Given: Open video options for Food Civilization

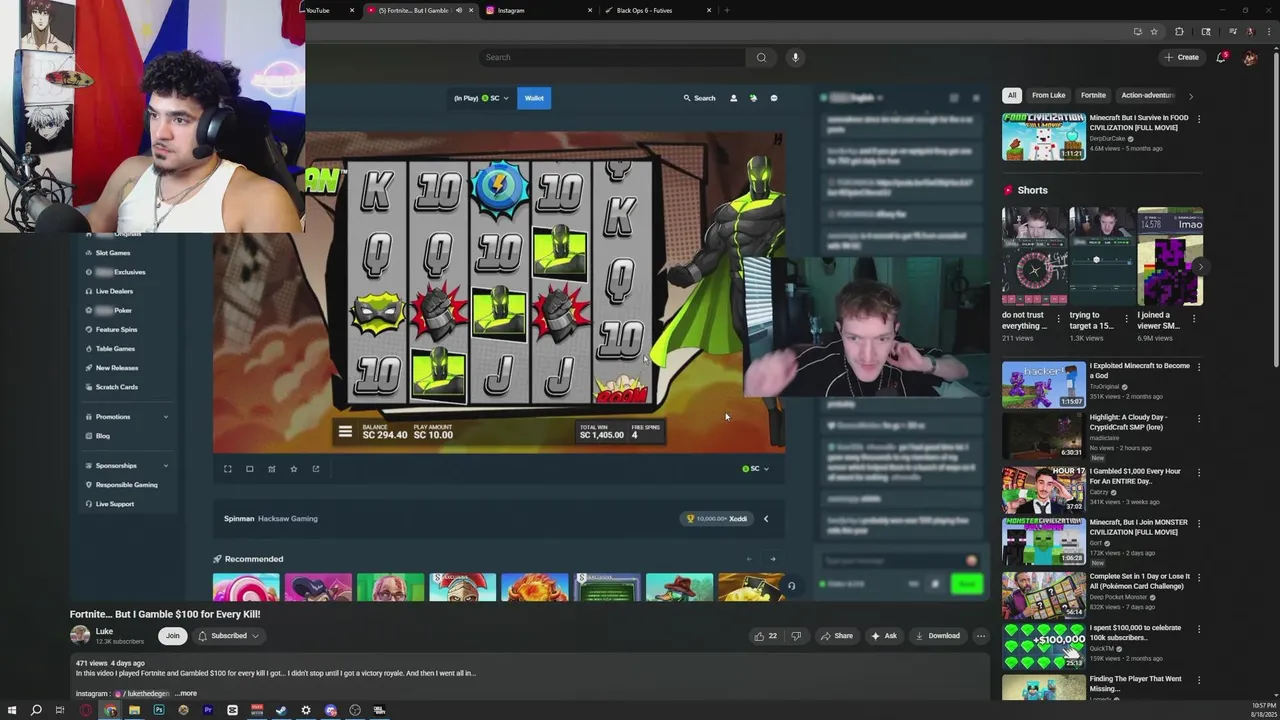Looking at the screenshot, I should [1199, 119].
